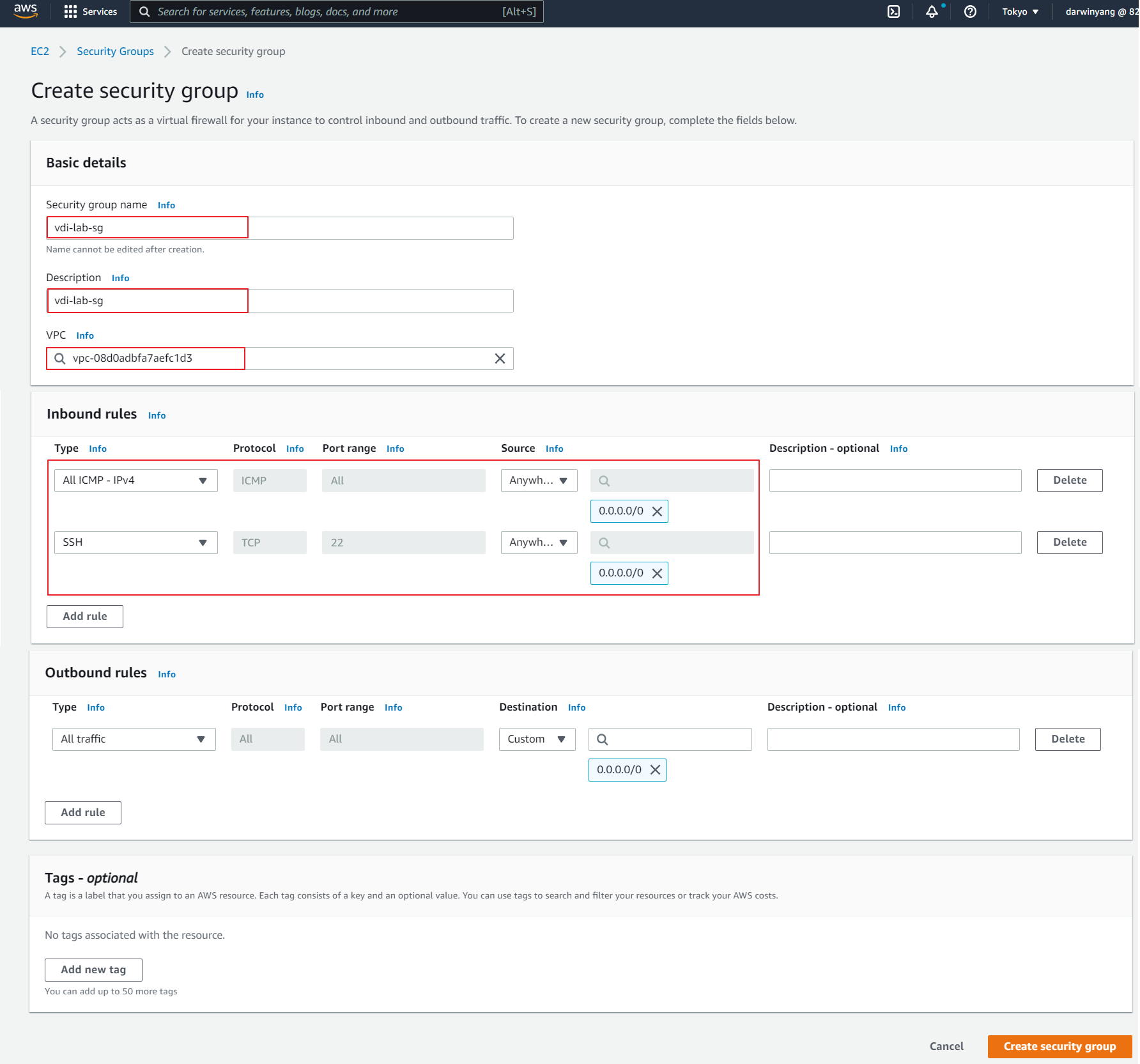Add an inbound rule

pyautogui.click(x=85, y=617)
